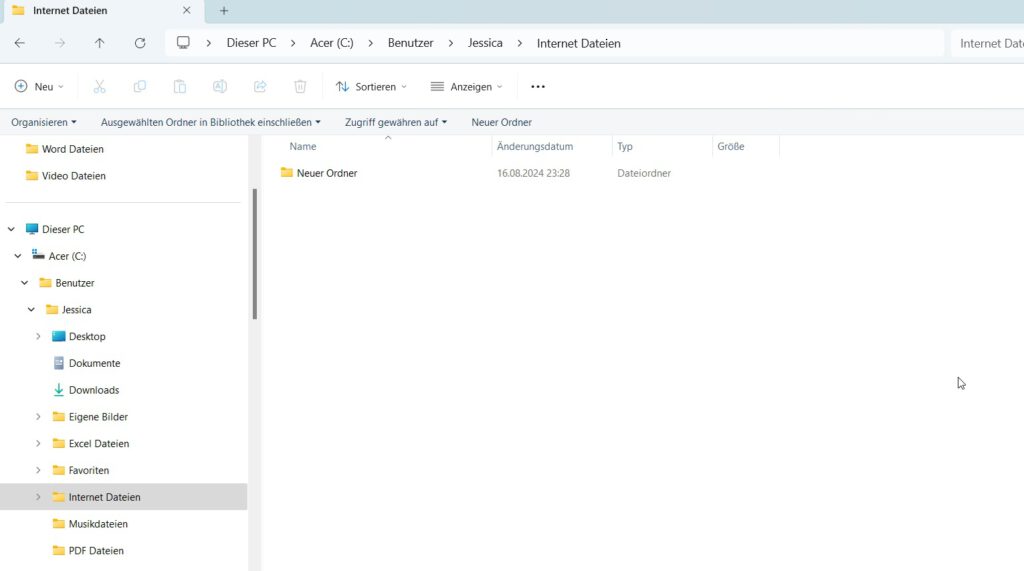Select Benutzer folder in the tree
Image resolution: width=1024 pixels, height=571 pixels.
tap(74, 283)
